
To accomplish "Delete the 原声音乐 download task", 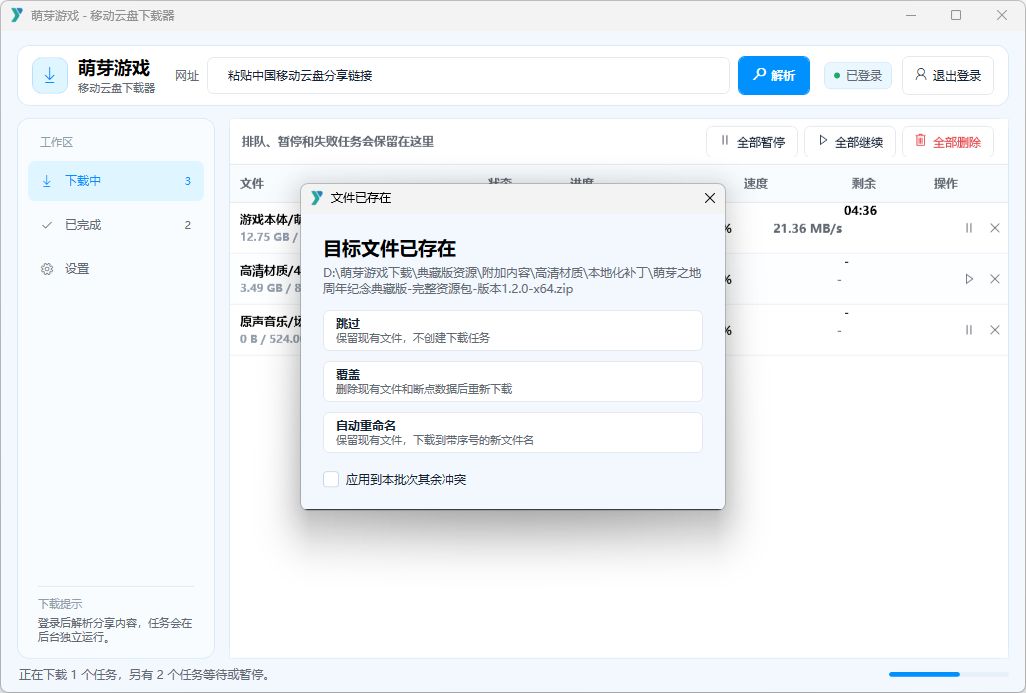I will (x=995, y=330).
